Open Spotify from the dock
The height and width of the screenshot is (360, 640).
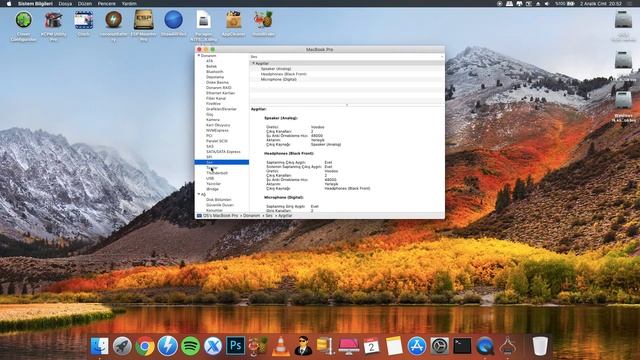tap(190, 346)
